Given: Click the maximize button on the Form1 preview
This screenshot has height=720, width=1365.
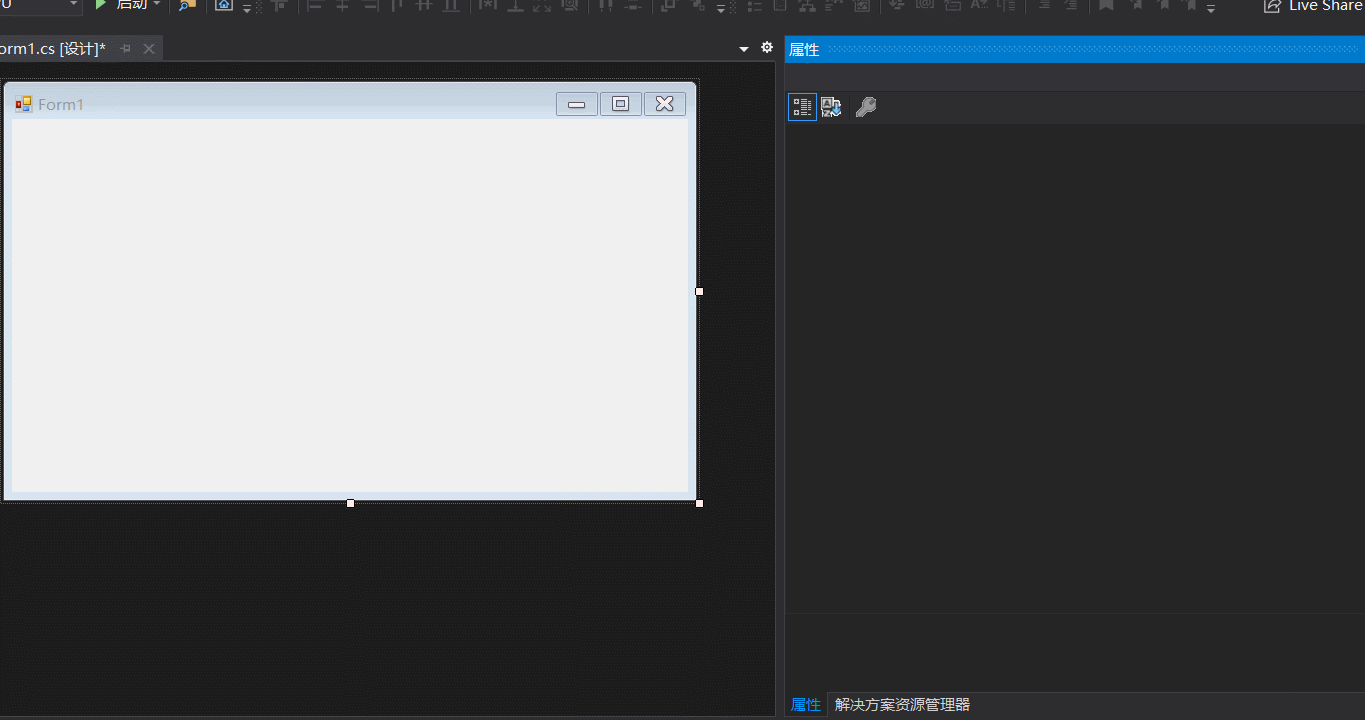Looking at the screenshot, I should 621,104.
